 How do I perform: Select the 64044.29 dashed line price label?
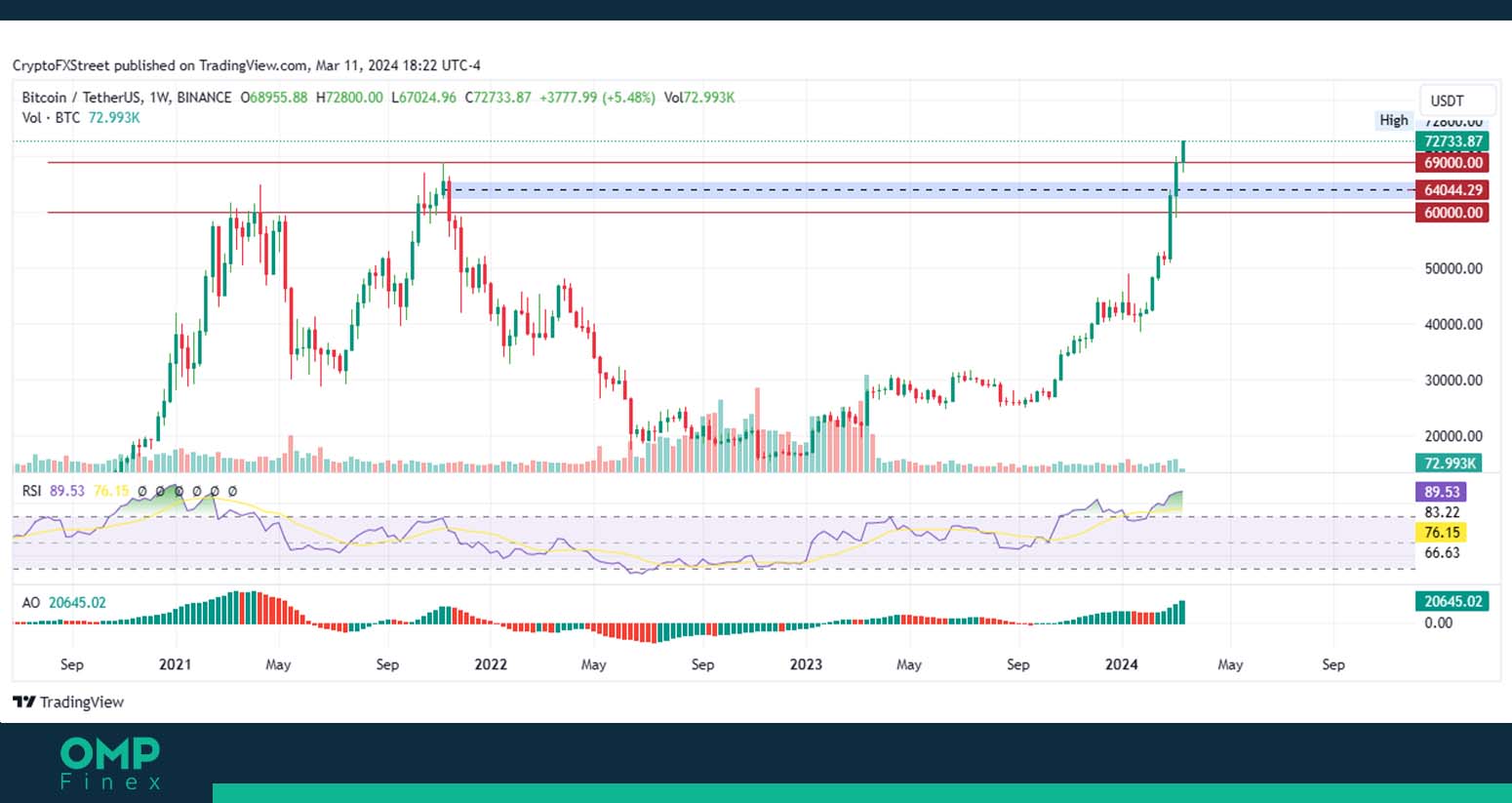pyautogui.click(x=1452, y=190)
